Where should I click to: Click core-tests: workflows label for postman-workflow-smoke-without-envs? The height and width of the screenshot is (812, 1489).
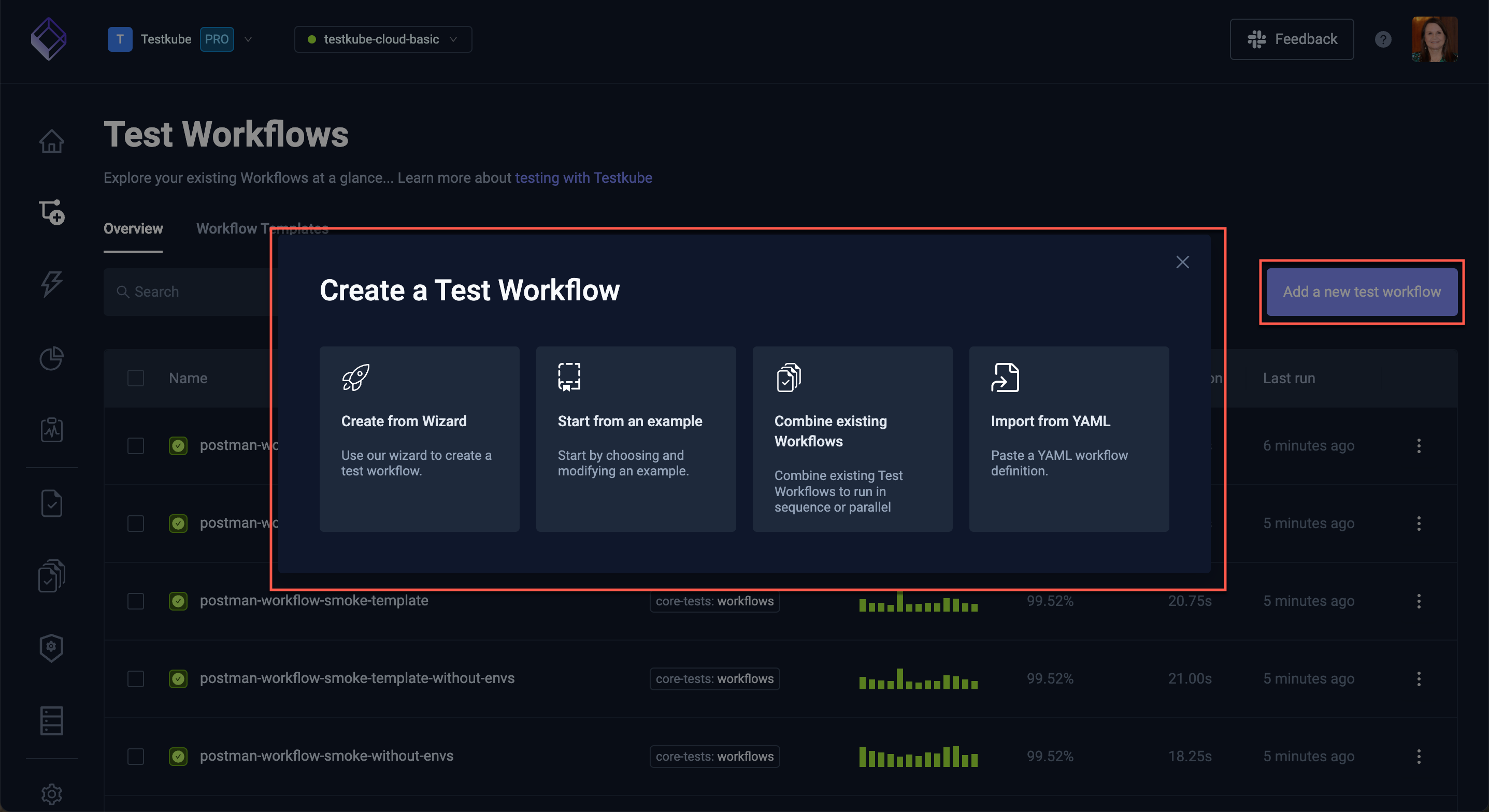(x=714, y=756)
